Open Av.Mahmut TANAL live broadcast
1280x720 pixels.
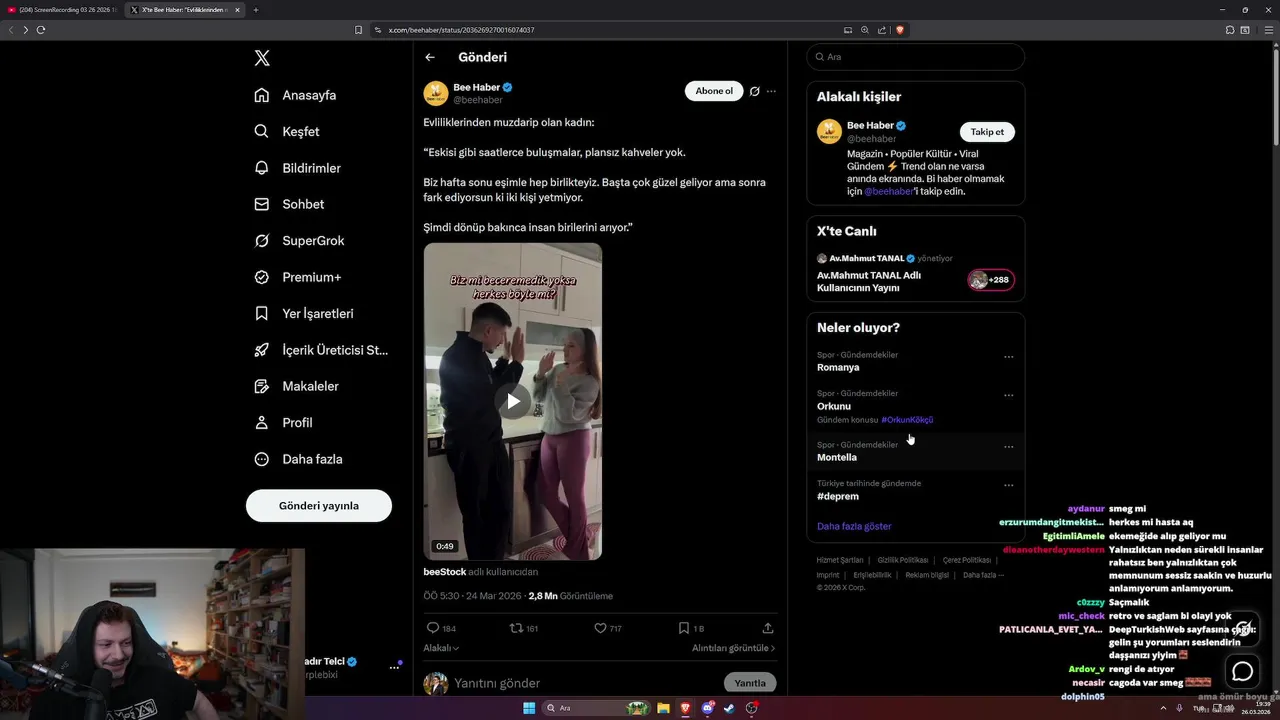tap(869, 281)
